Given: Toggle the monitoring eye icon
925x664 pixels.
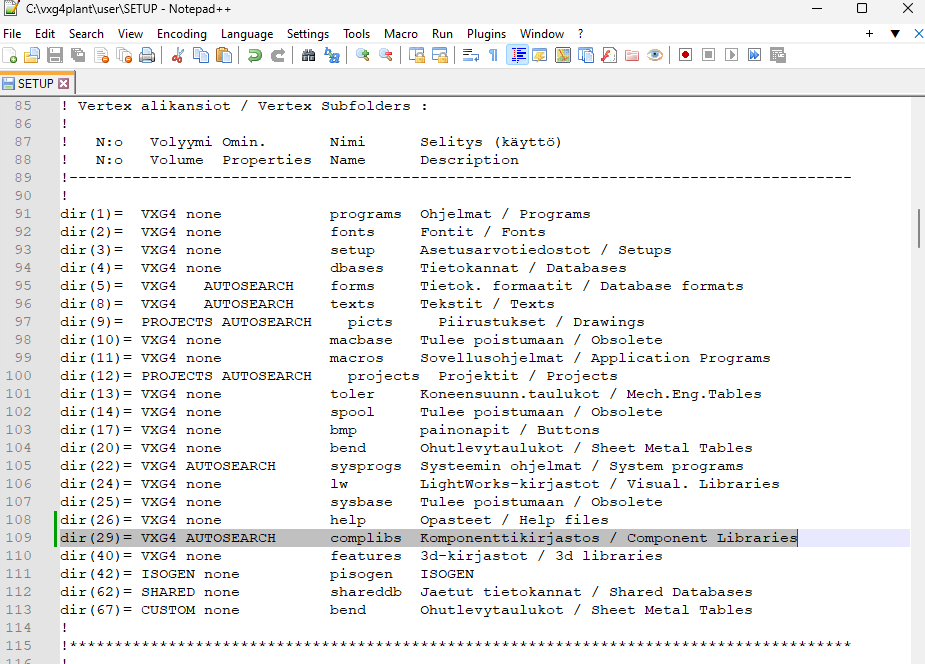Looking at the screenshot, I should (x=655, y=55).
